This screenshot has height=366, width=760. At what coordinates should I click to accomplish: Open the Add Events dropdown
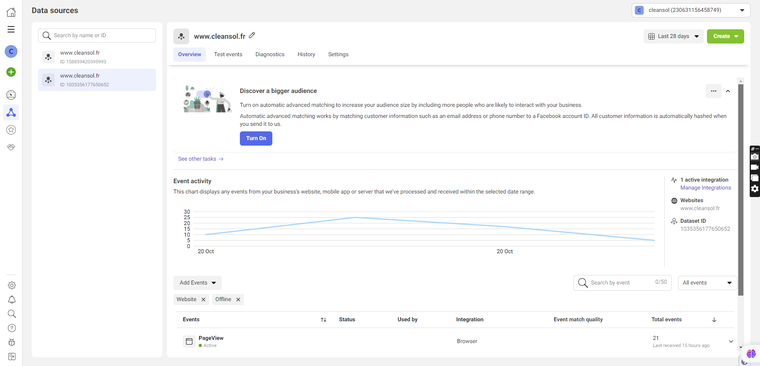pos(197,283)
